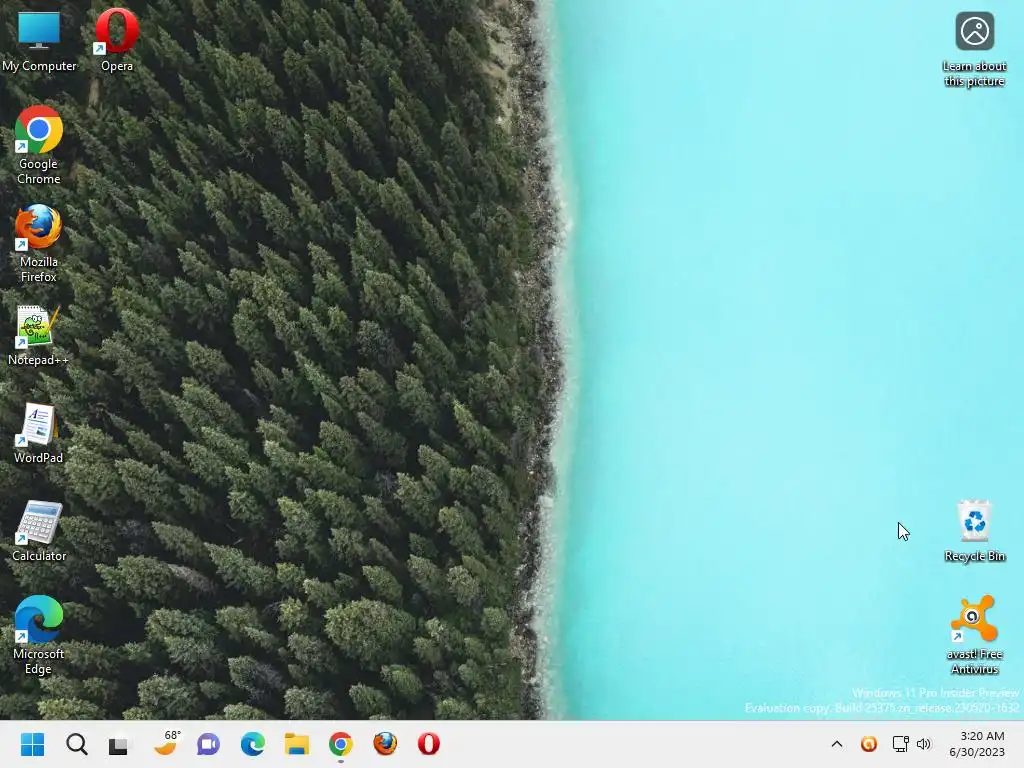This screenshot has height=768, width=1024.
Task: Select the Mozilla Firefox desktop shortcut
Action: point(39,243)
